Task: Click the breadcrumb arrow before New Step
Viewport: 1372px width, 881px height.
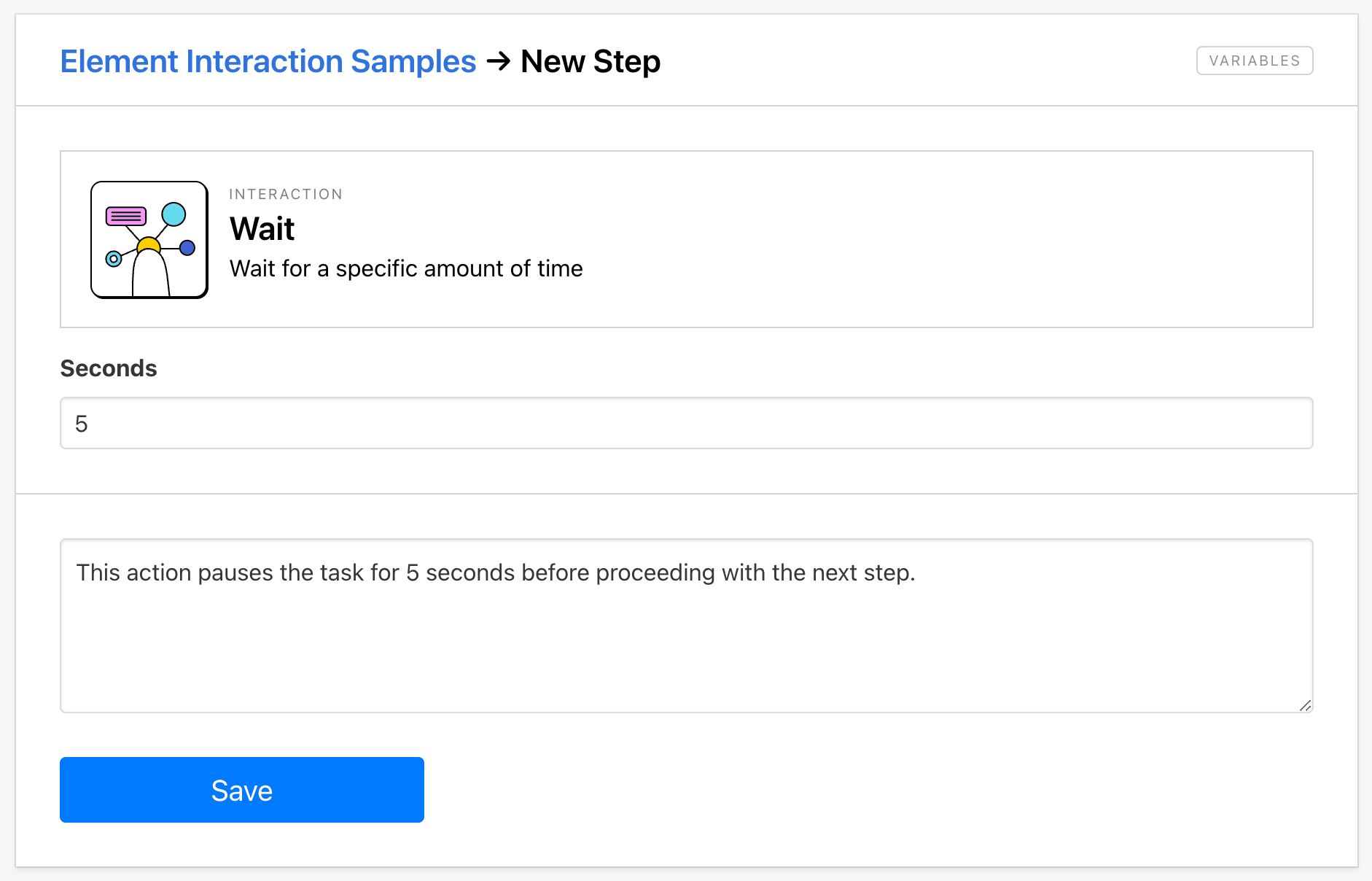Action: (x=499, y=61)
